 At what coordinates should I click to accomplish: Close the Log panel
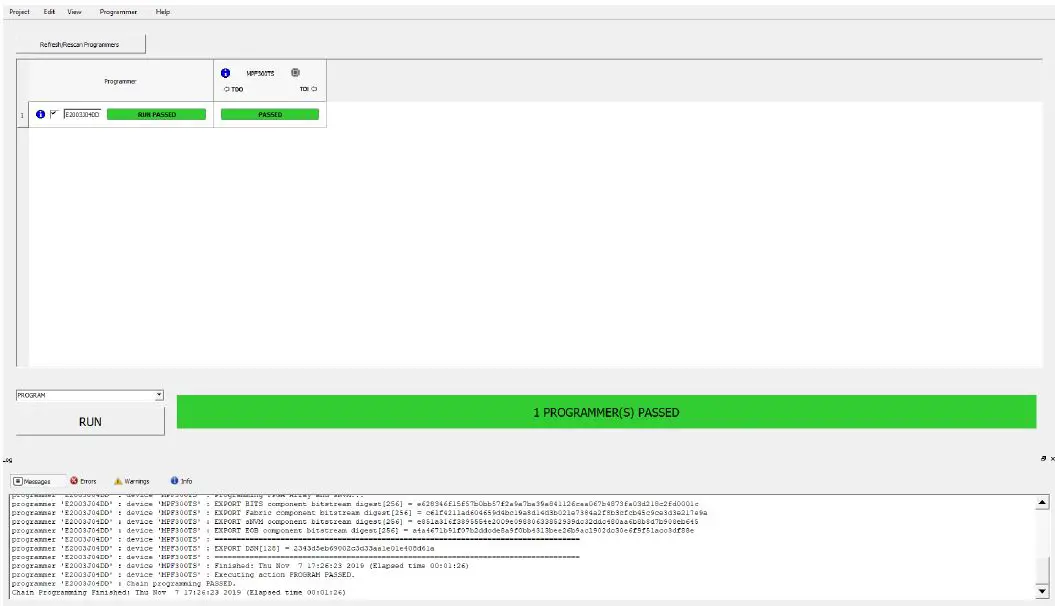point(1052,459)
